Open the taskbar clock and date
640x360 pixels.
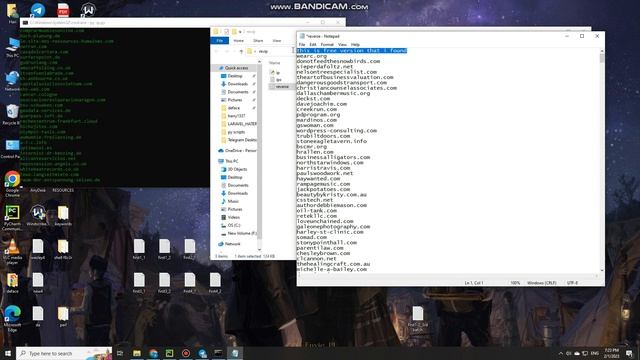click(x=612, y=353)
